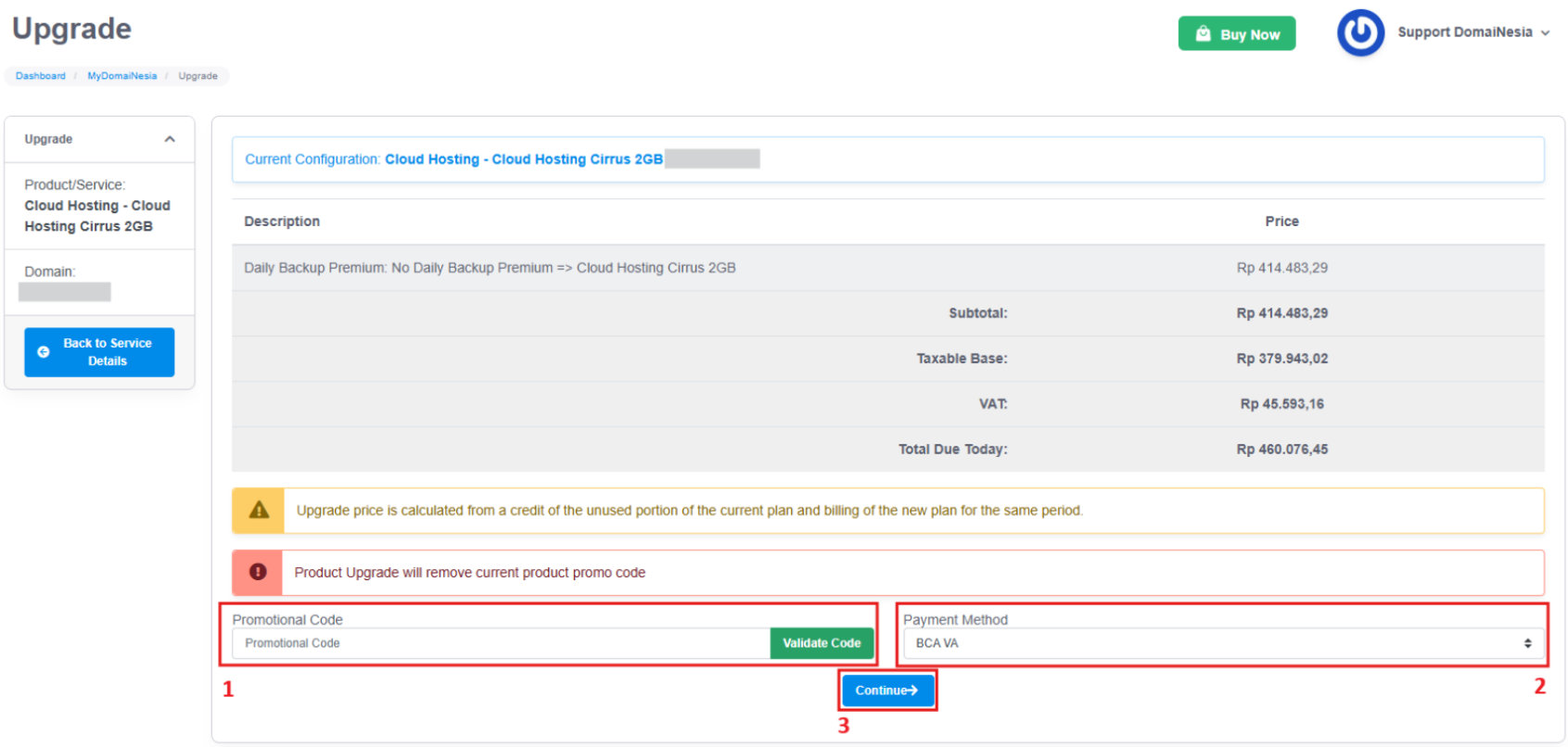Click the Subtotal amount Rp 414.483,29 in bold
This screenshot has width=1568, height=747.
point(1281,313)
